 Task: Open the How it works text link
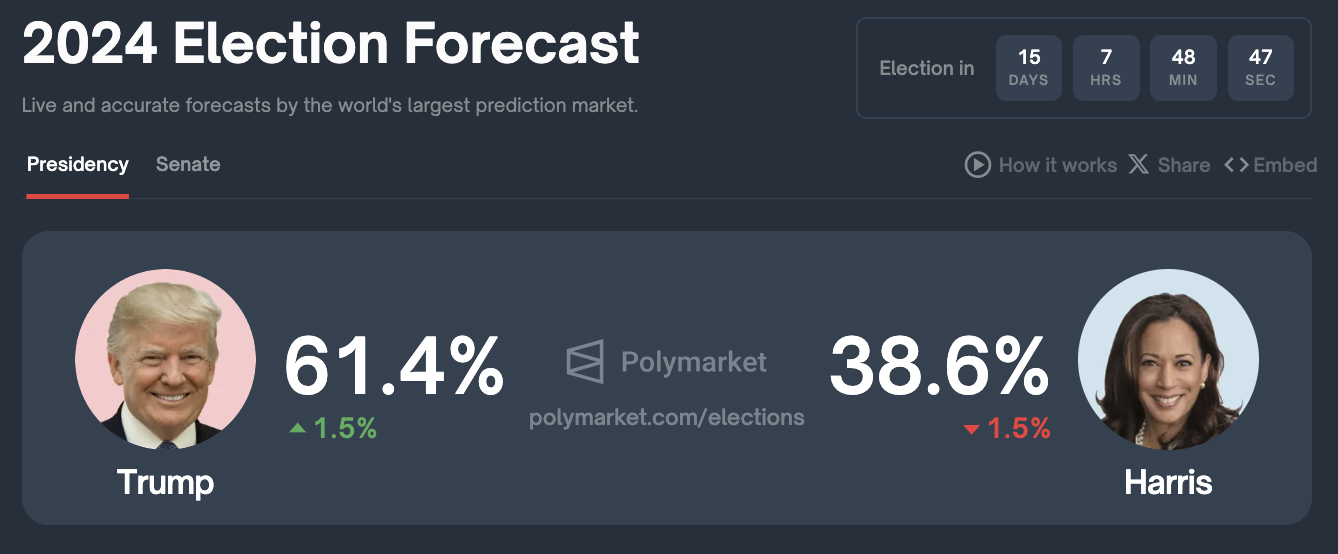1057,165
